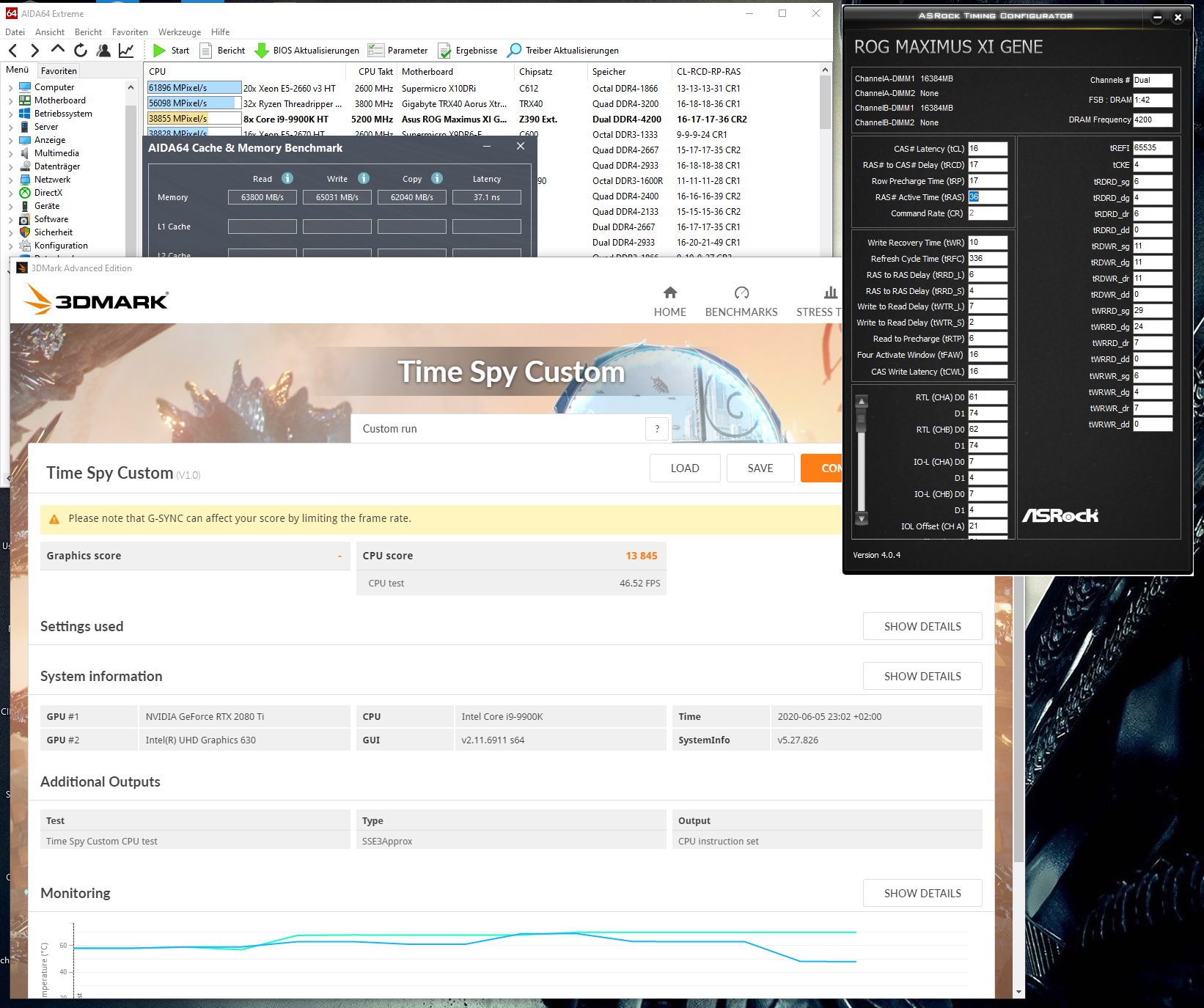Open the Ansicht menu
The image size is (1204, 1008).
[50, 32]
